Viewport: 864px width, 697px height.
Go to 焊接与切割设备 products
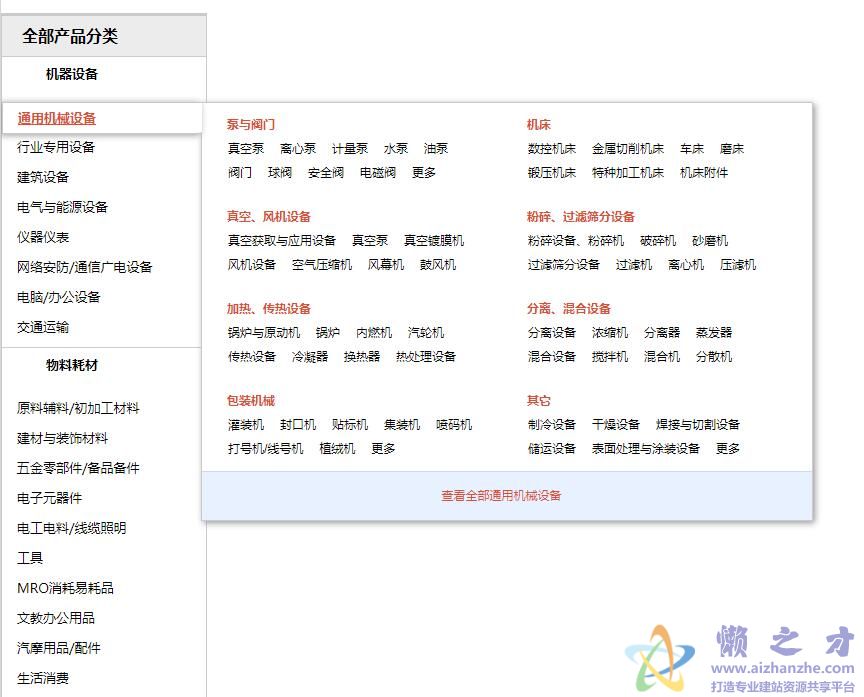coord(698,425)
